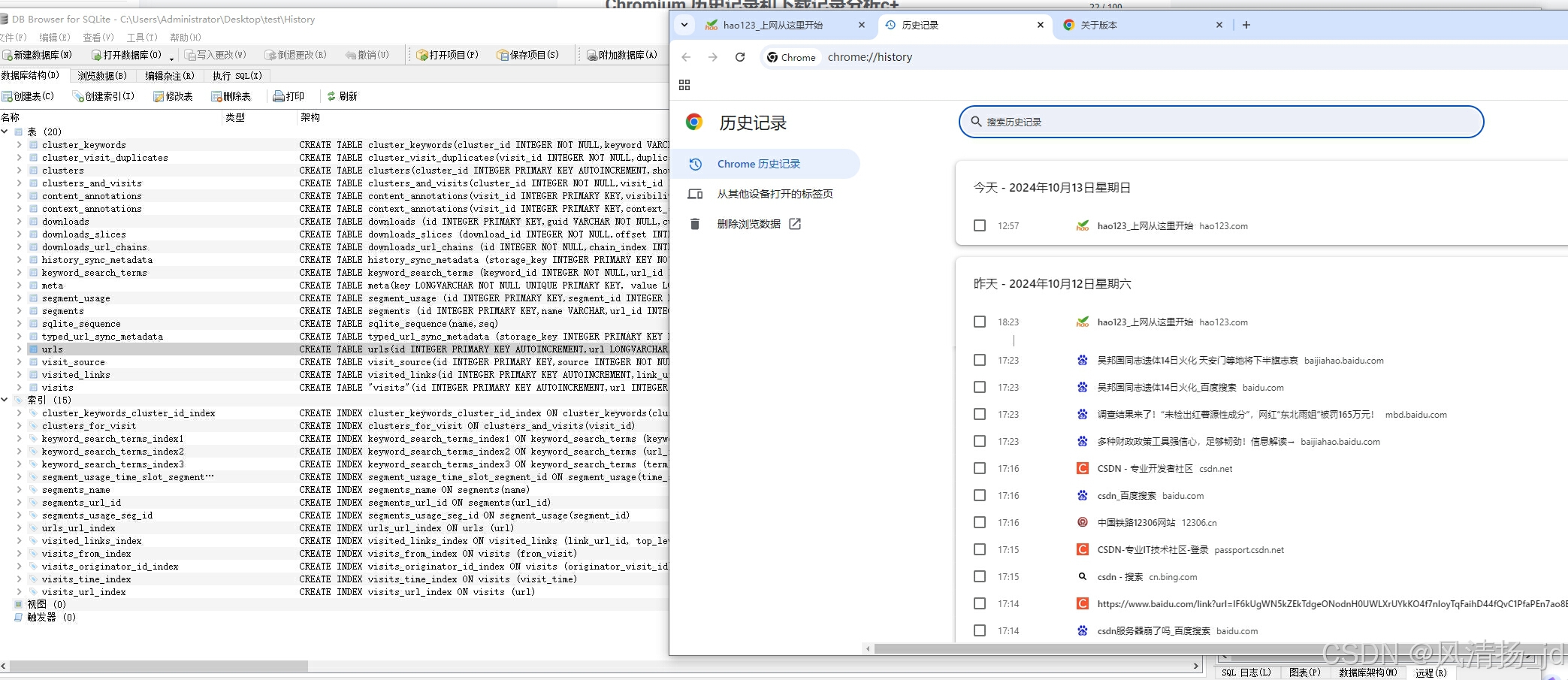The height and width of the screenshot is (680, 1568).
Task: Close the About Version tab
Action: (1219, 25)
